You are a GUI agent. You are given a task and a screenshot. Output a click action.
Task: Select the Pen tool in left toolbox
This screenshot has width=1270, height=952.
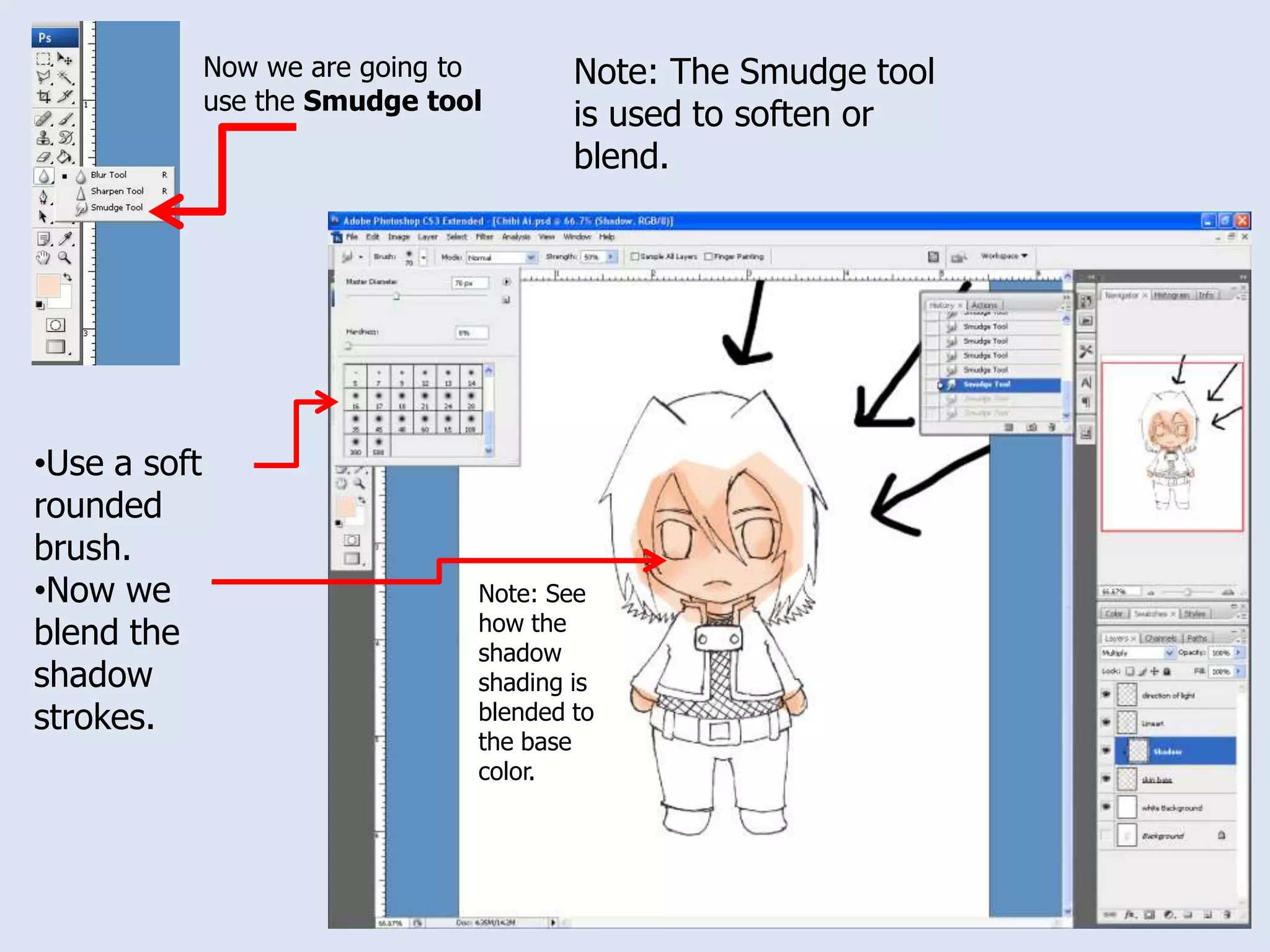click(x=43, y=198)
